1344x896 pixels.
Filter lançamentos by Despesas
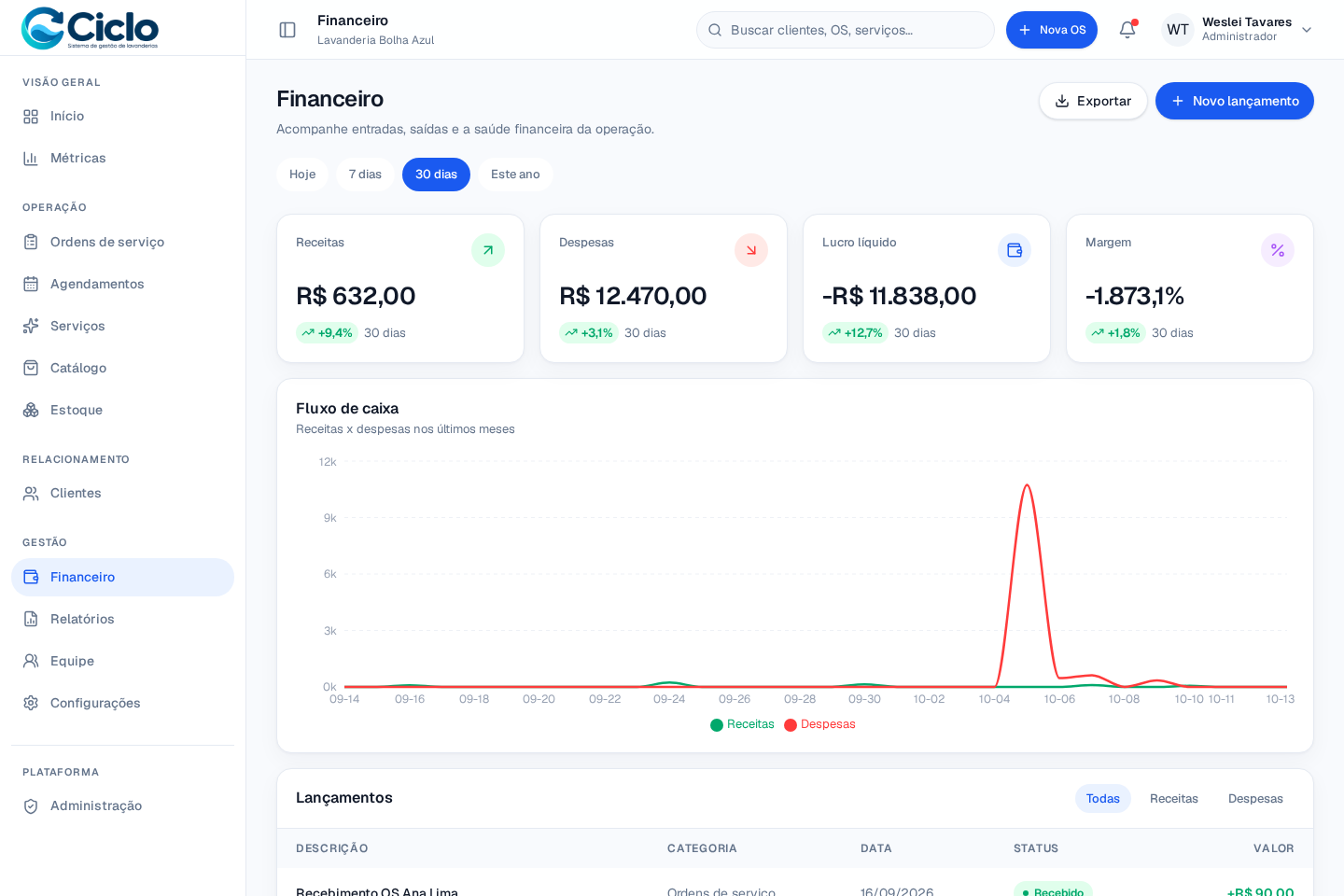pos(1255,799)
